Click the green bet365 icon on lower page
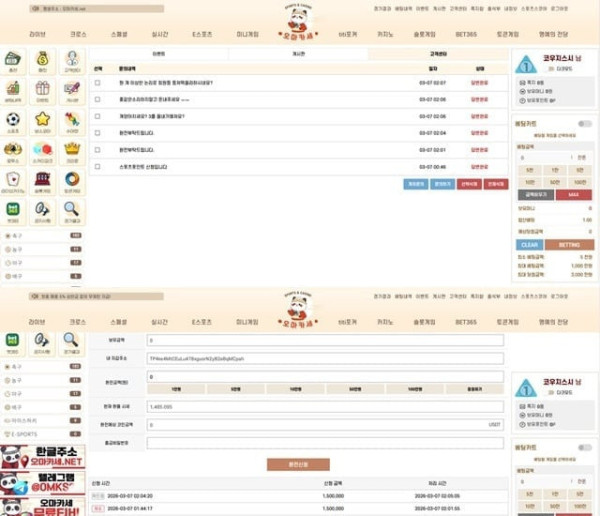Screen dimensions: 600x516 [13, 343]
